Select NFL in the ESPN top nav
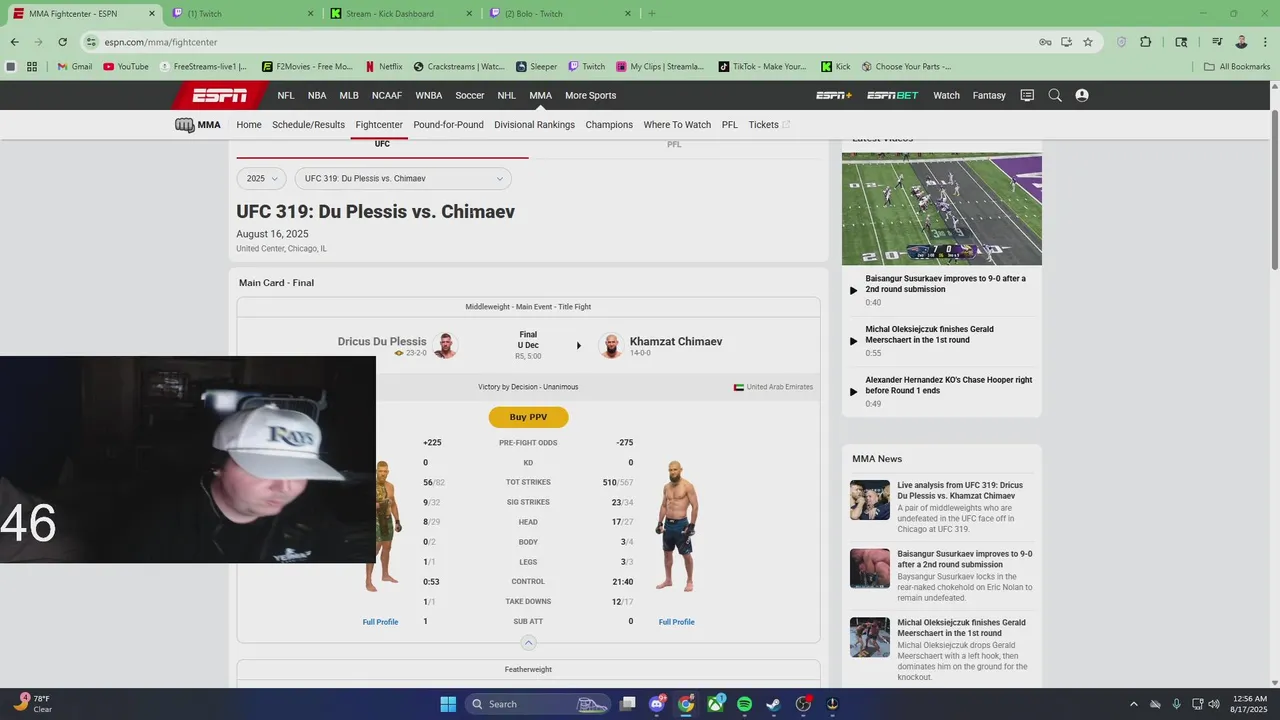 click(x=286, y=95)
